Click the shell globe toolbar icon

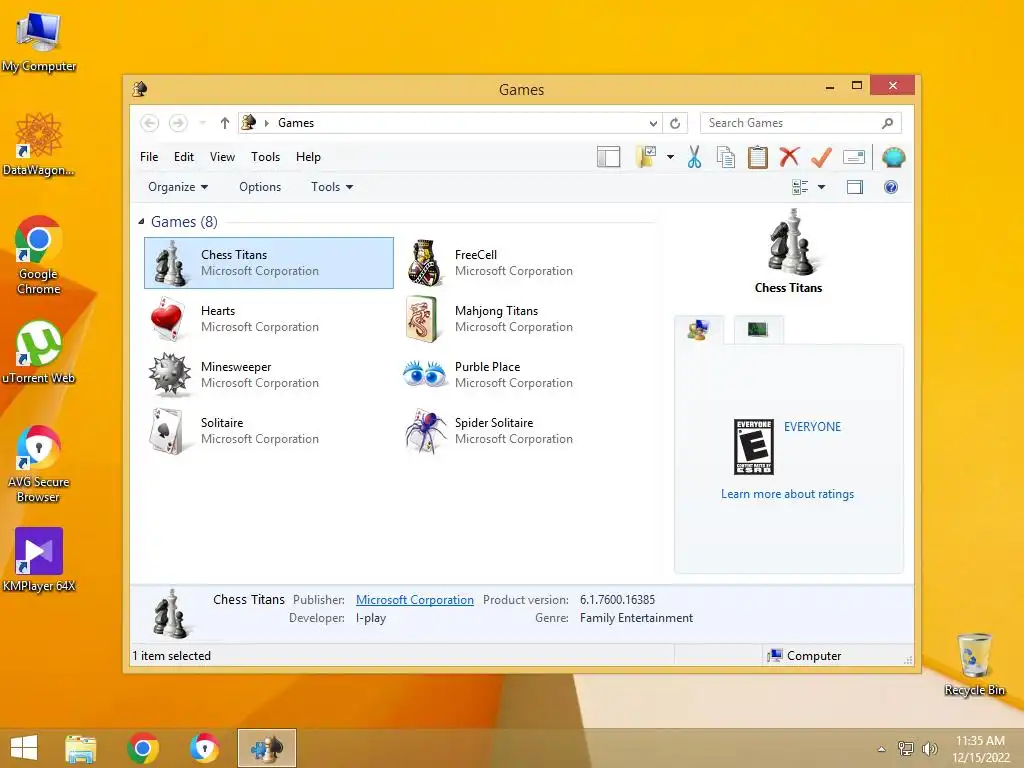point(893,157)
